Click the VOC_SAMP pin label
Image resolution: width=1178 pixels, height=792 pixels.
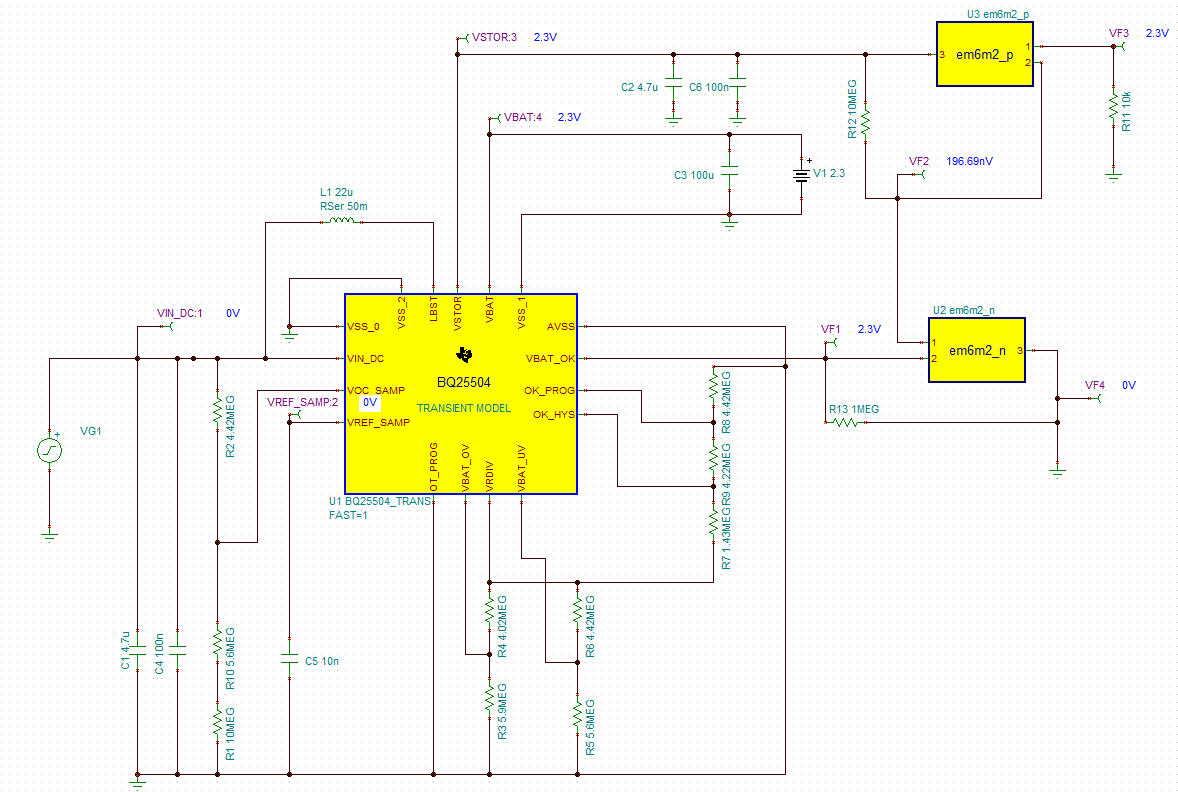[376, 390]
